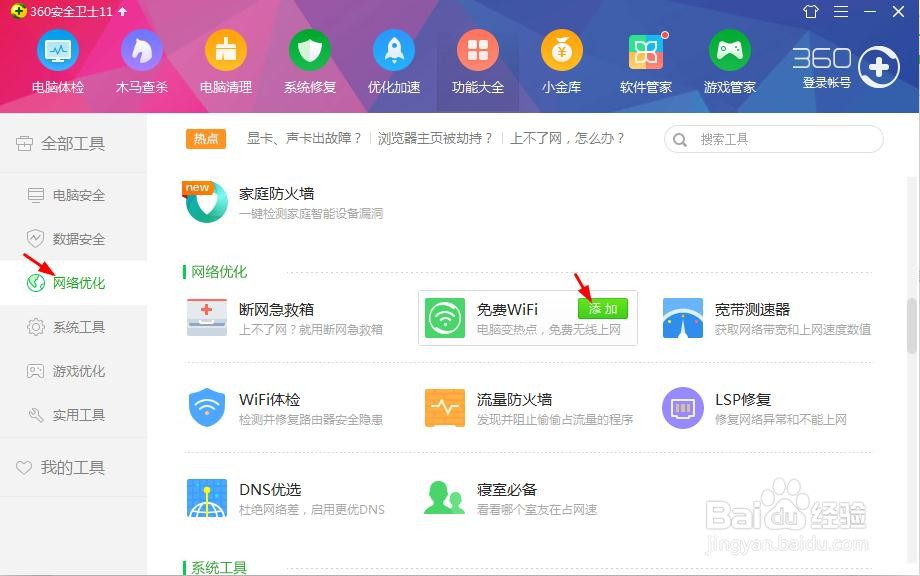Click the 断网急救箱 title text
This screenshot has height=576, width=920.
[276, 309]
